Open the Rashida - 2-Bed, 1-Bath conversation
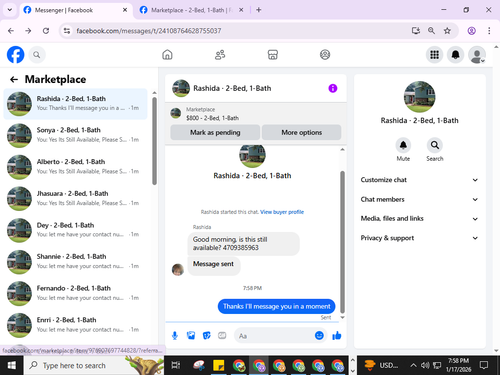500x375 pixels. point(75,104)
